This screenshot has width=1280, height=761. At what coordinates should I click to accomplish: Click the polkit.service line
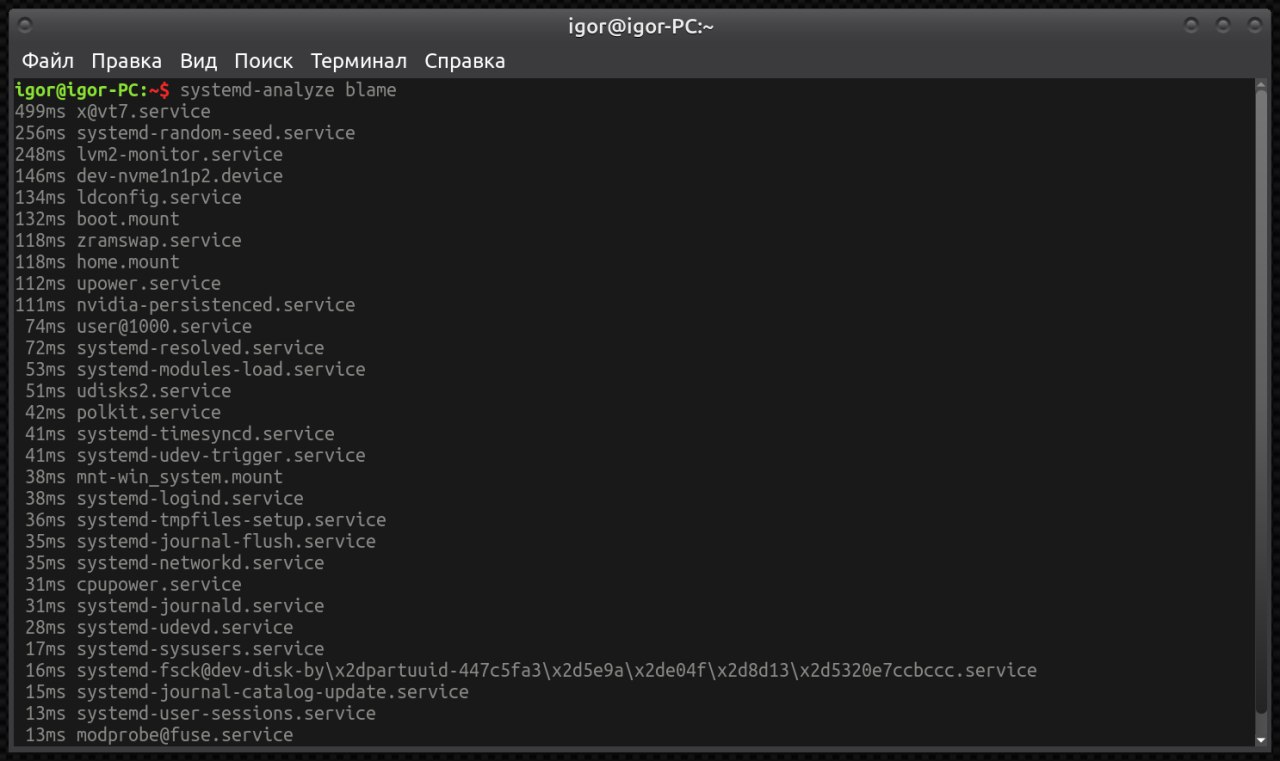pyautogui.click(x=123, y=413)
